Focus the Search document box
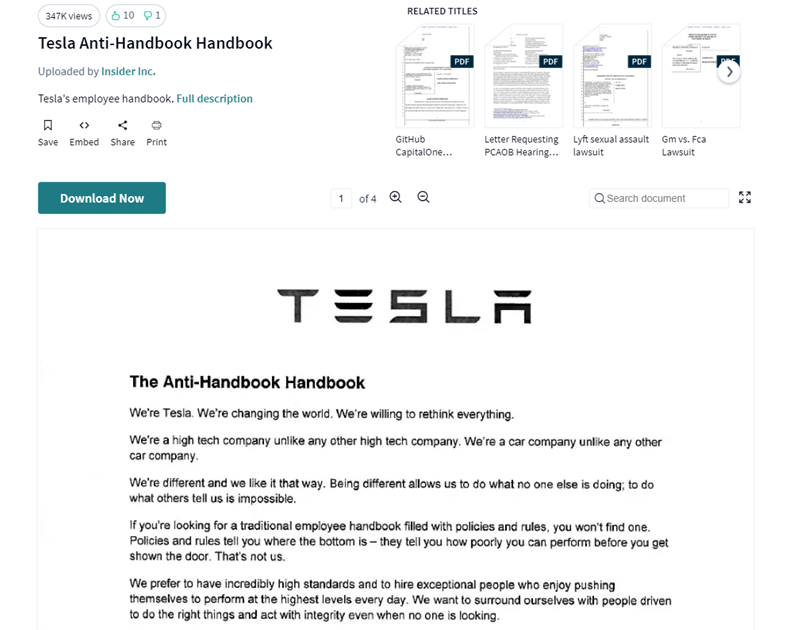The image size is (800, 630). pos(659,198)
